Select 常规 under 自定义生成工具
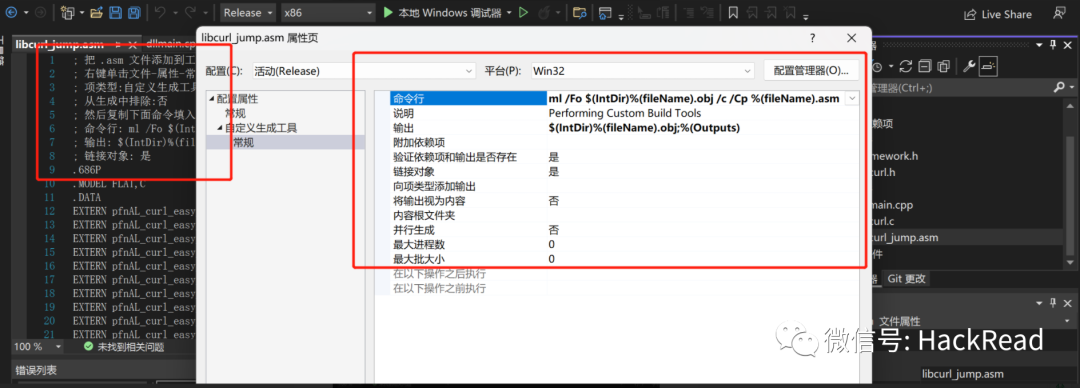 tap(244, 142)
